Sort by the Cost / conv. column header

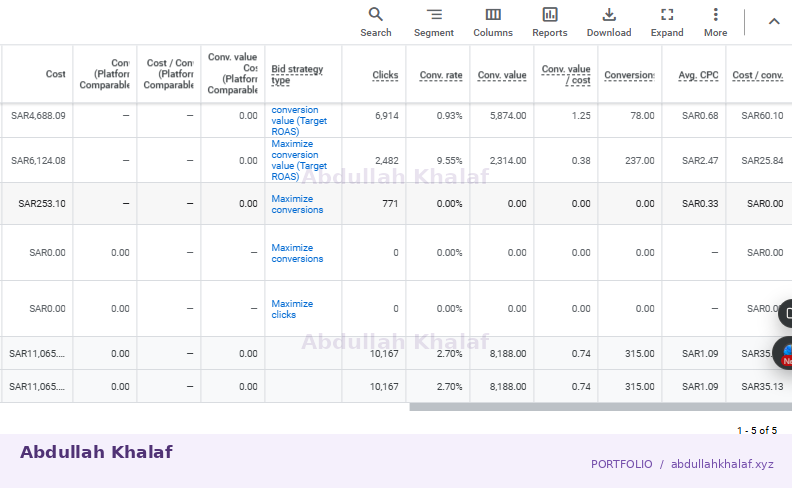(758, 75)
